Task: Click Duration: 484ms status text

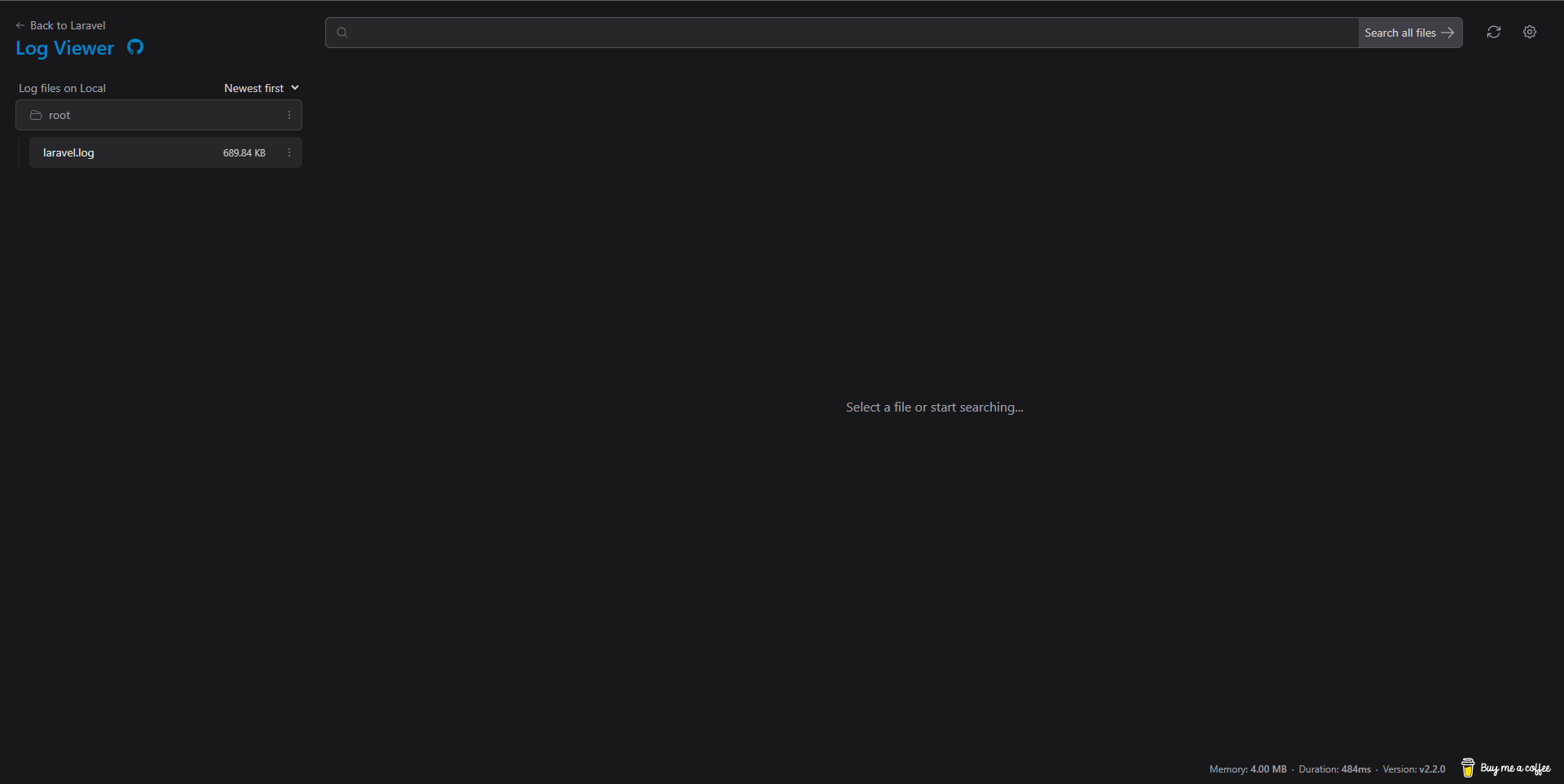Action: (1335, 769)
